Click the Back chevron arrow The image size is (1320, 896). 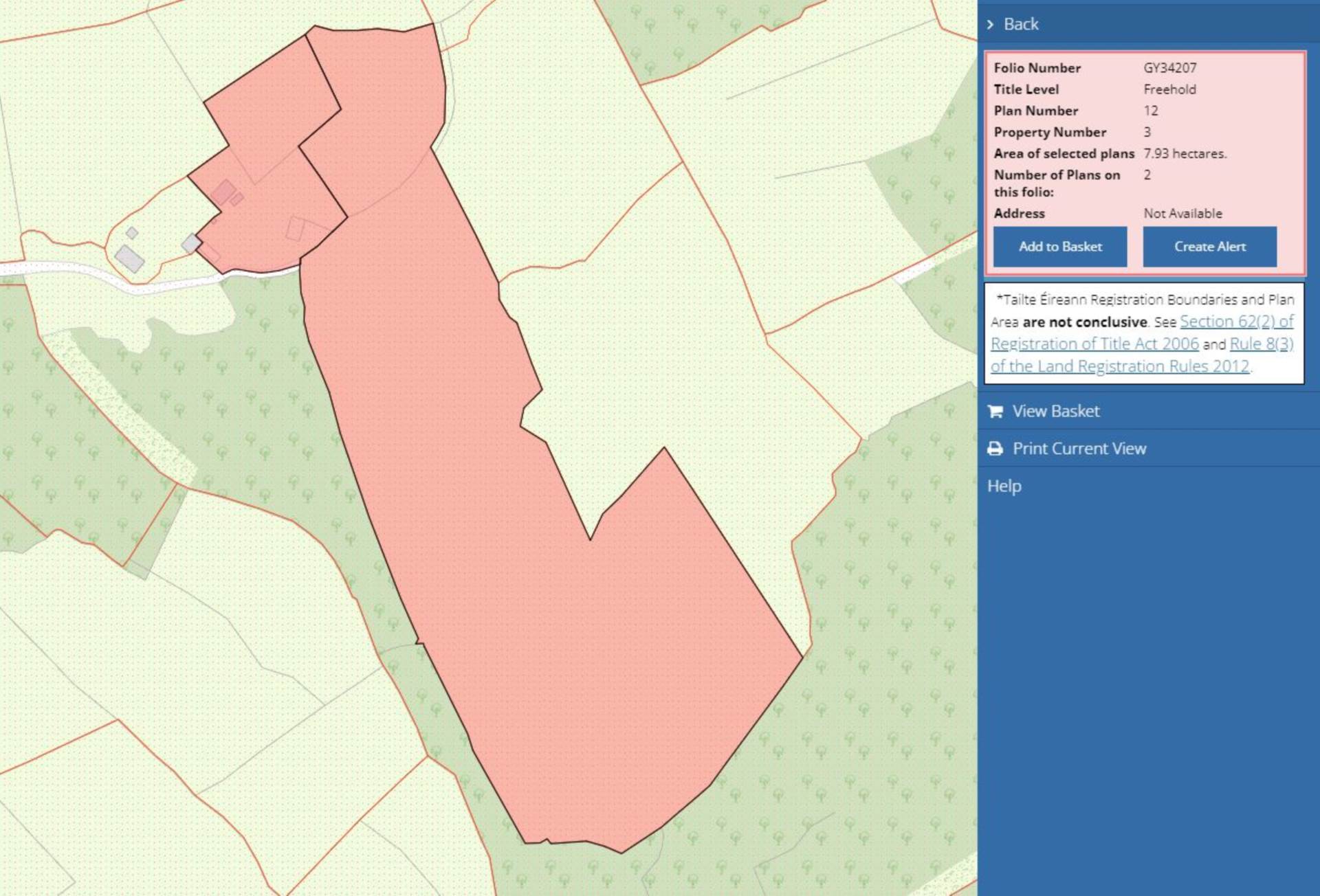[x=990, y=25]
